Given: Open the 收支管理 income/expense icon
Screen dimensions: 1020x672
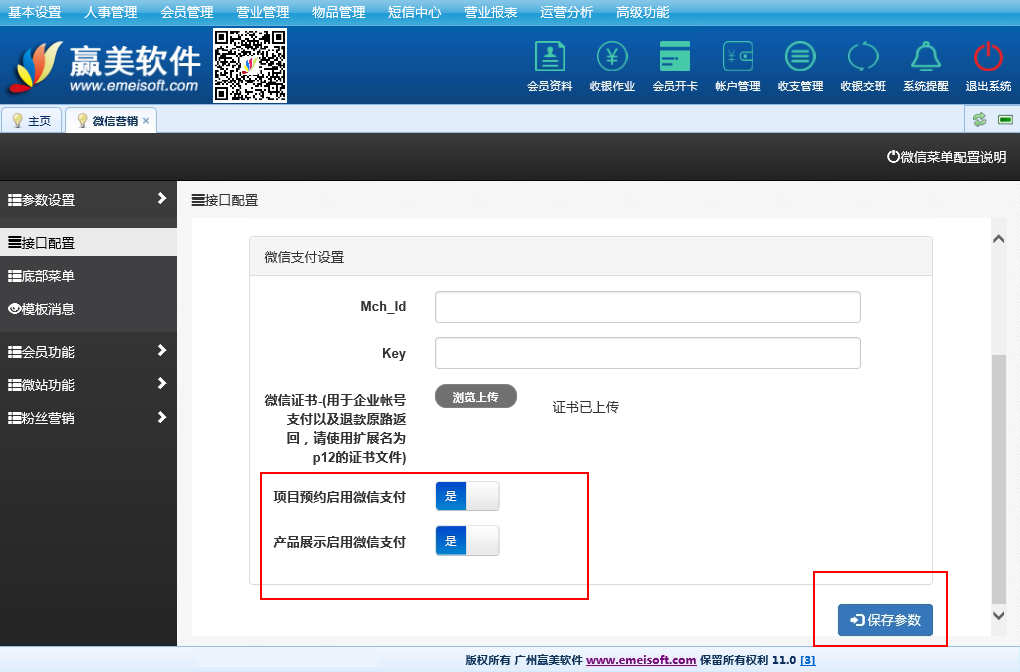Looking at the screenshot, I should (800, 66).
